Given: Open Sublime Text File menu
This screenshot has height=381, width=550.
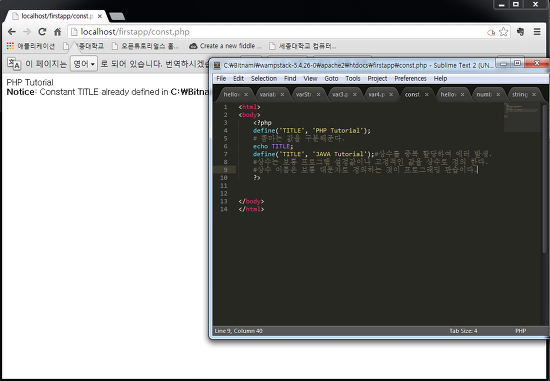Looking at the screenshot, I should pos(221,79).
